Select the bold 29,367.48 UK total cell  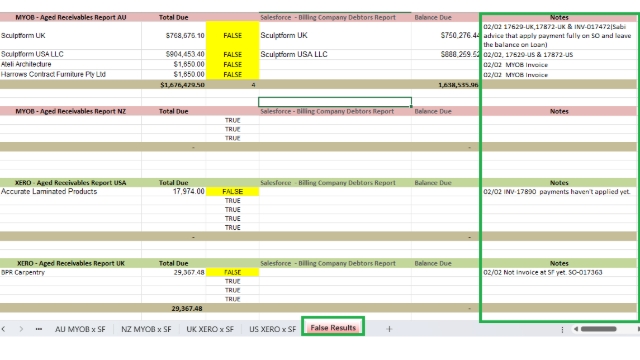click(x=174, y=309)
